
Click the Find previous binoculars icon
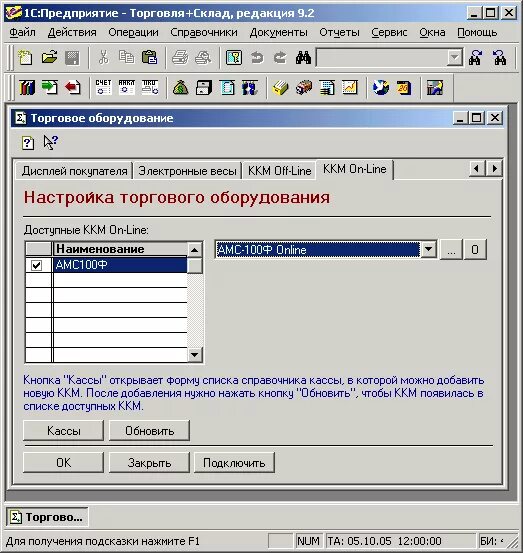[499, 57]
